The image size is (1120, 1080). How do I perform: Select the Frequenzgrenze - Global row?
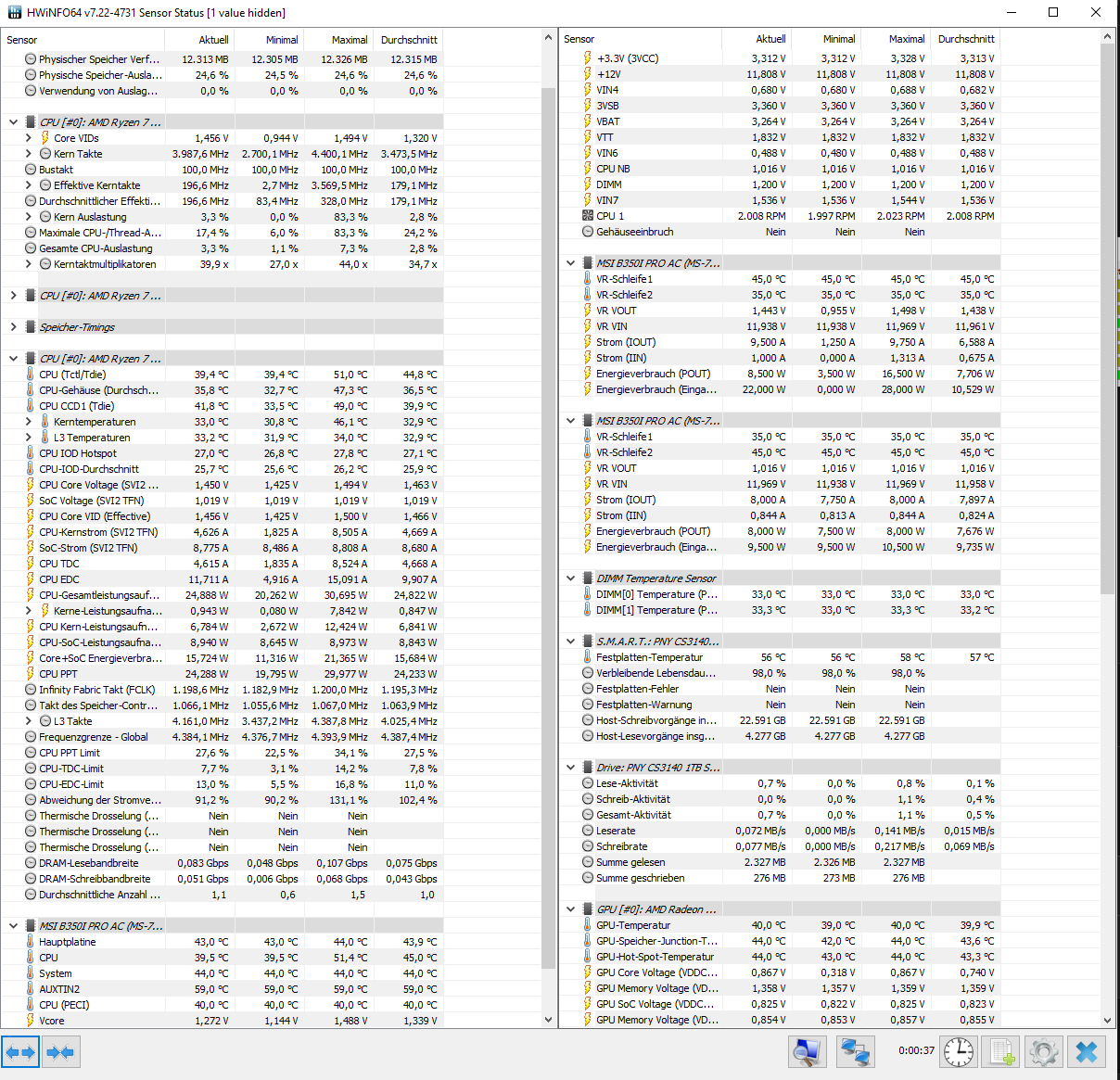(x=222, y=737)
